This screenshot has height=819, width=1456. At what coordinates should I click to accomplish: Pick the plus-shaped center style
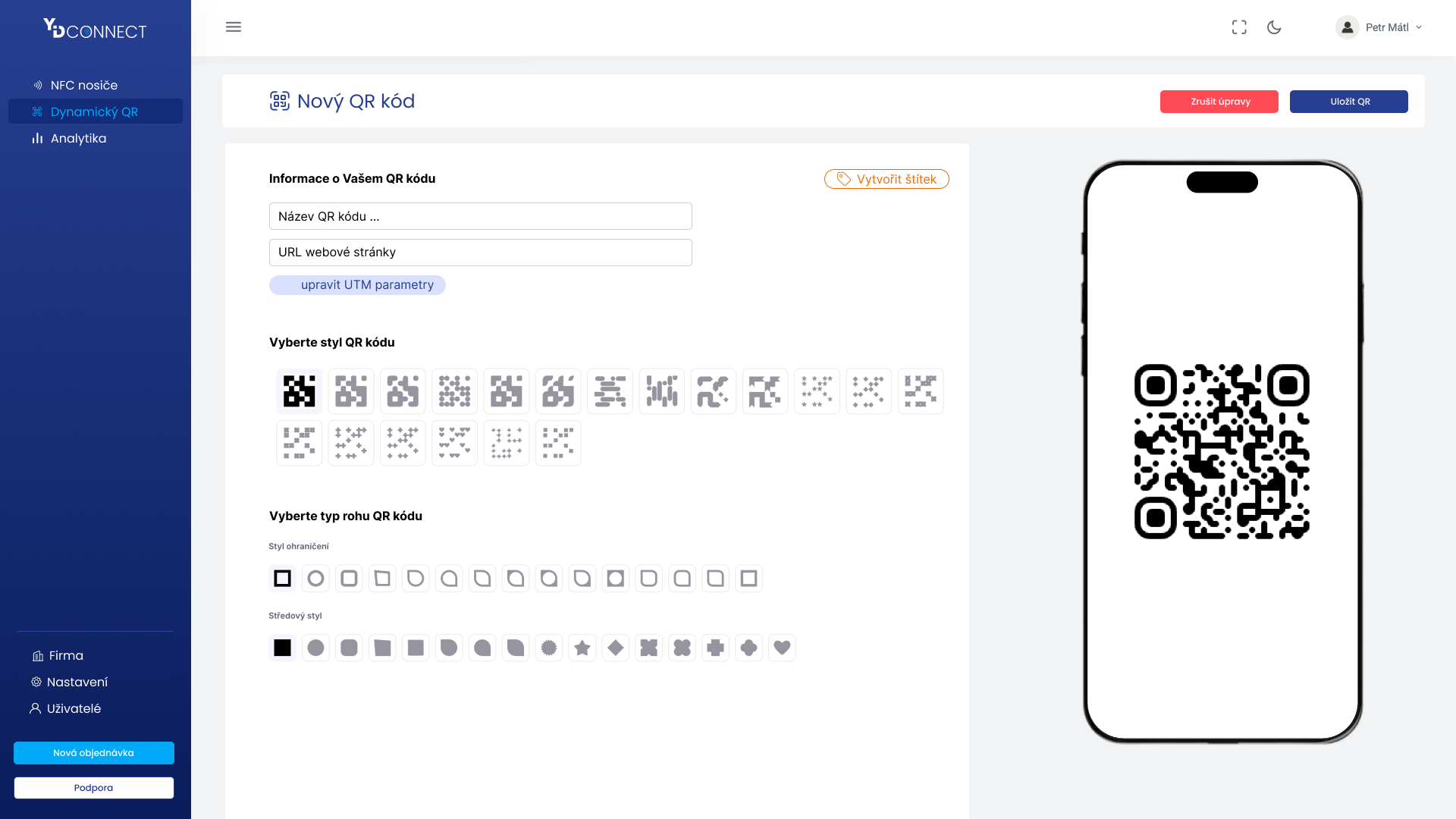pyautogui.click(x=715, y=648)
